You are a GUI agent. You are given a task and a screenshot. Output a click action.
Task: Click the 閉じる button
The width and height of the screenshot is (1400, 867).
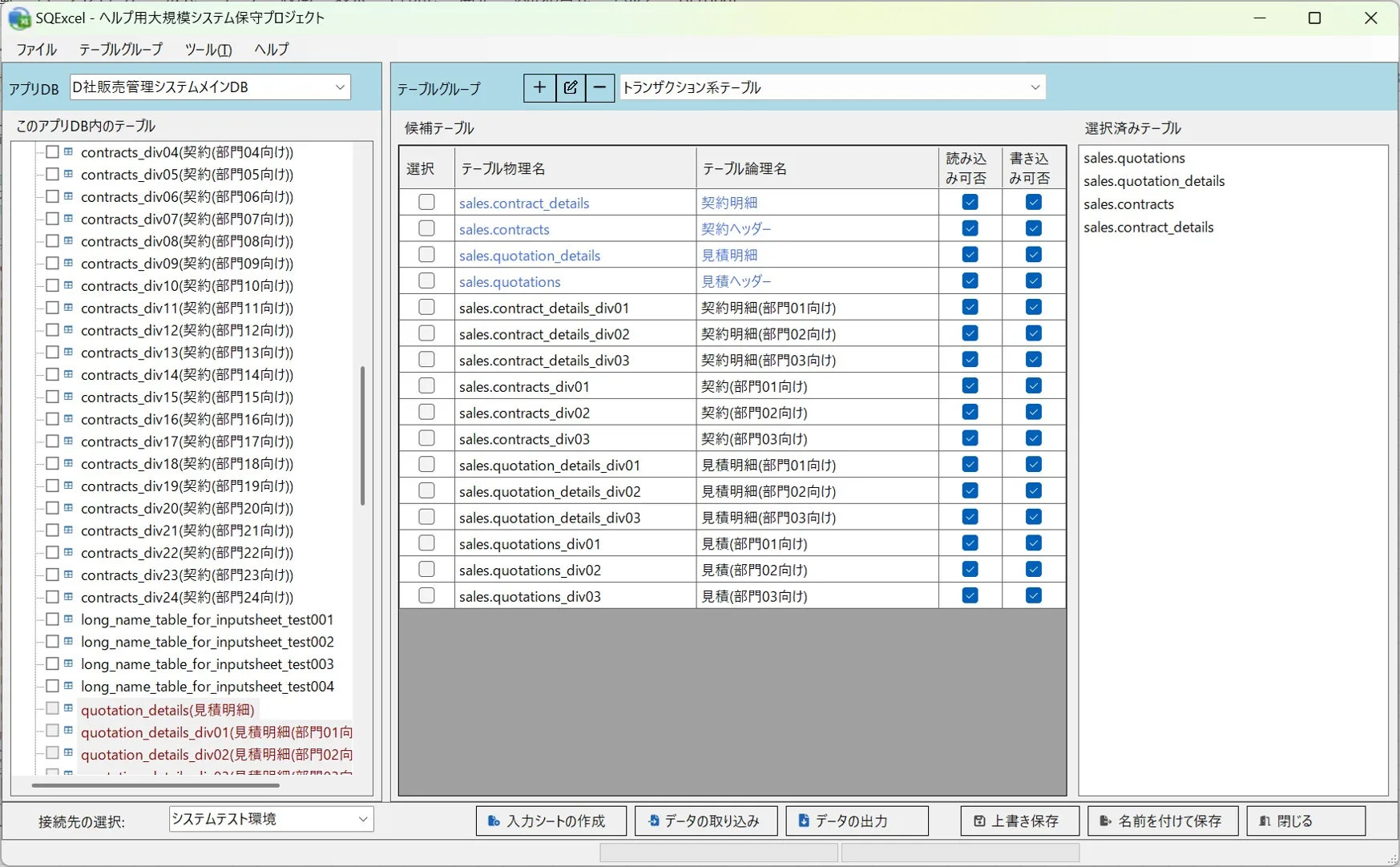click(x=1305, y=821)
